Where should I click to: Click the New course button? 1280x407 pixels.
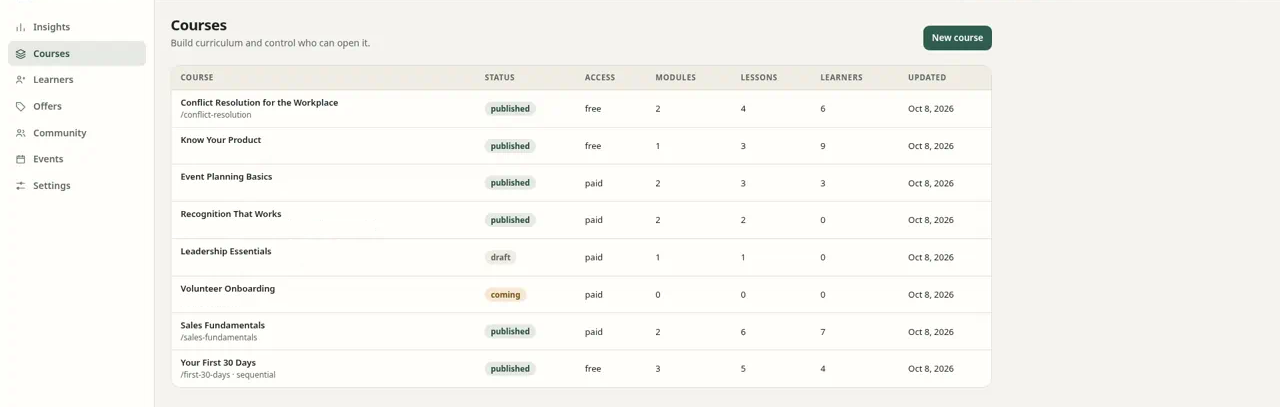(x=957, y=38)
